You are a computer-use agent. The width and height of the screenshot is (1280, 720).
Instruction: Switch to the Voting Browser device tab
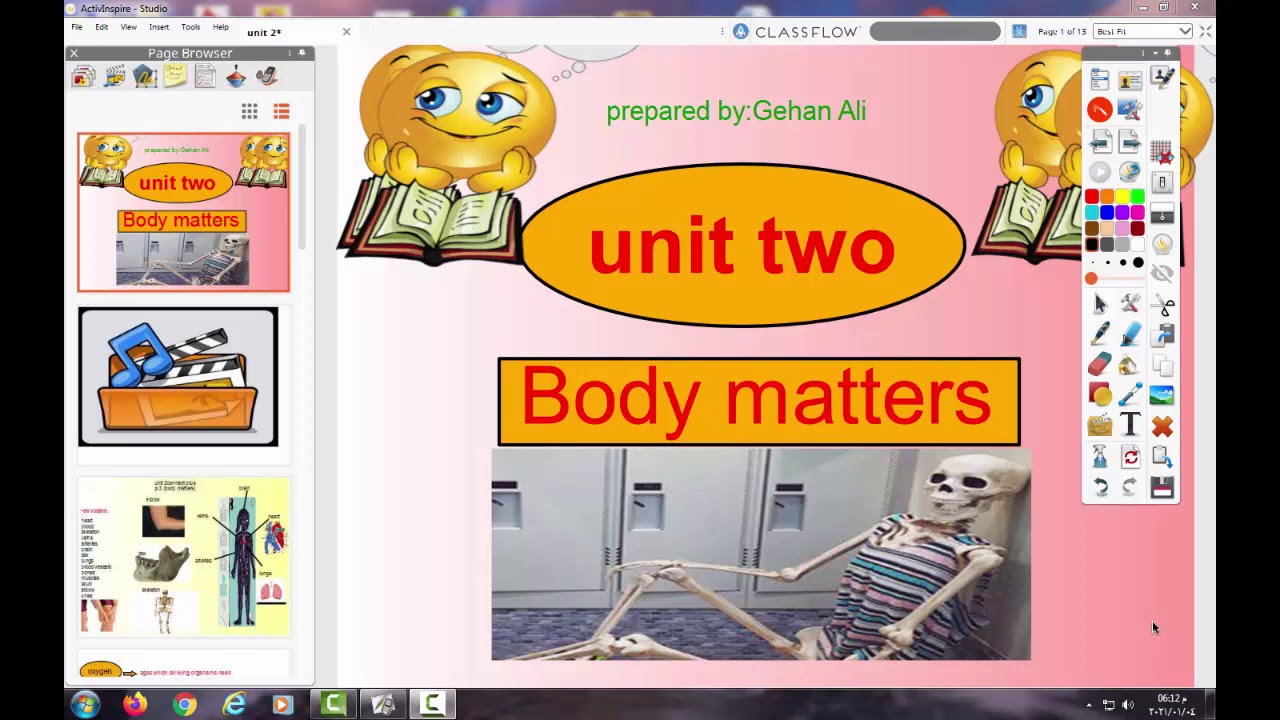click(x=266, y=76)
